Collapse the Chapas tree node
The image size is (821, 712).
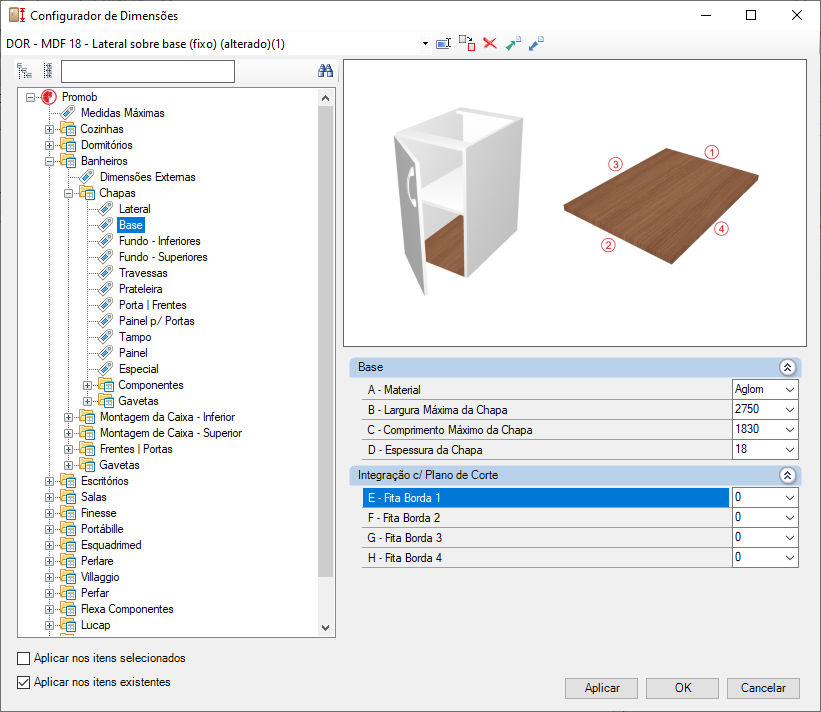pyautogui.click(x=68, y=193)
